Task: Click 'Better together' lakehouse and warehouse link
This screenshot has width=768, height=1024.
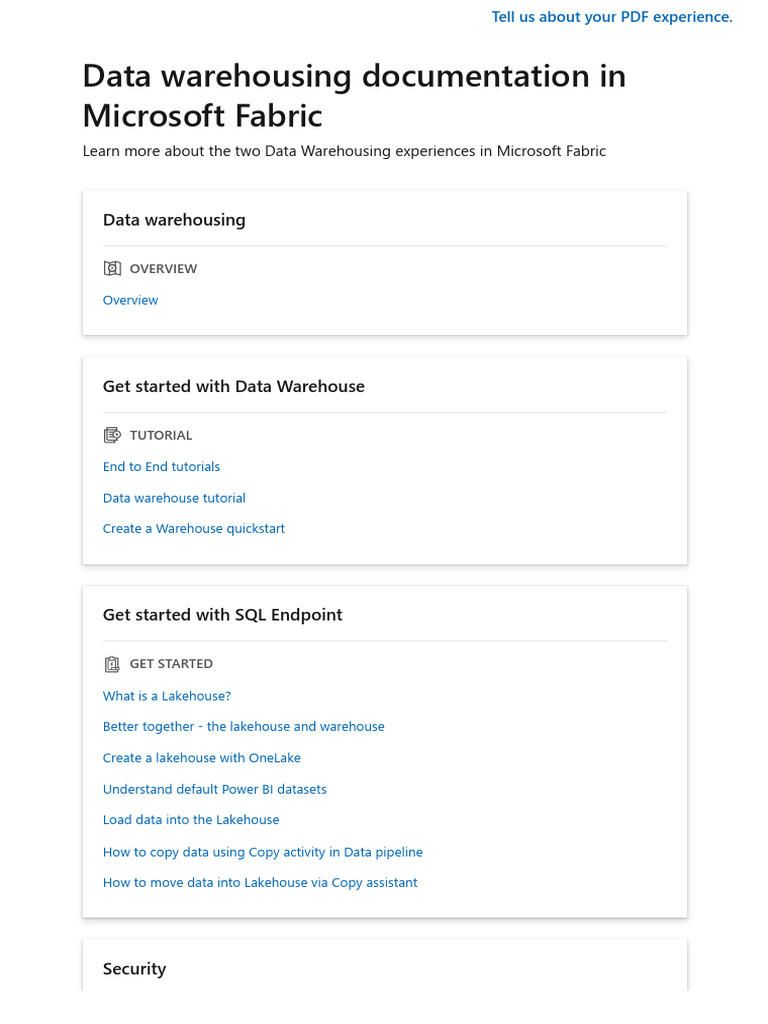Action: click(243, 727)
